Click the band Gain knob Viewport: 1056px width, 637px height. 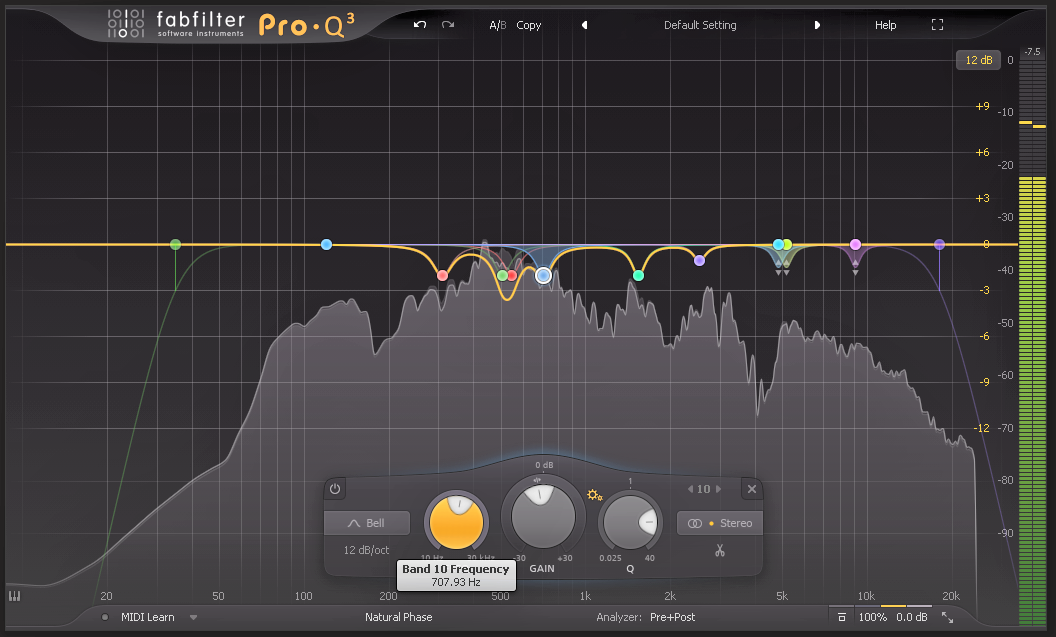click(543, 517)
